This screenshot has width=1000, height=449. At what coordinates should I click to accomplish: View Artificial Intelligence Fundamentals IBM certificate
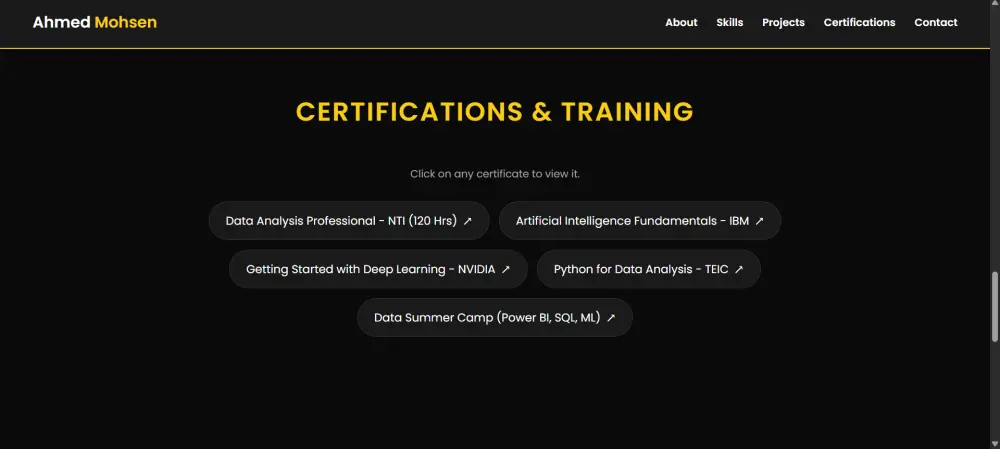pos(640,221)
